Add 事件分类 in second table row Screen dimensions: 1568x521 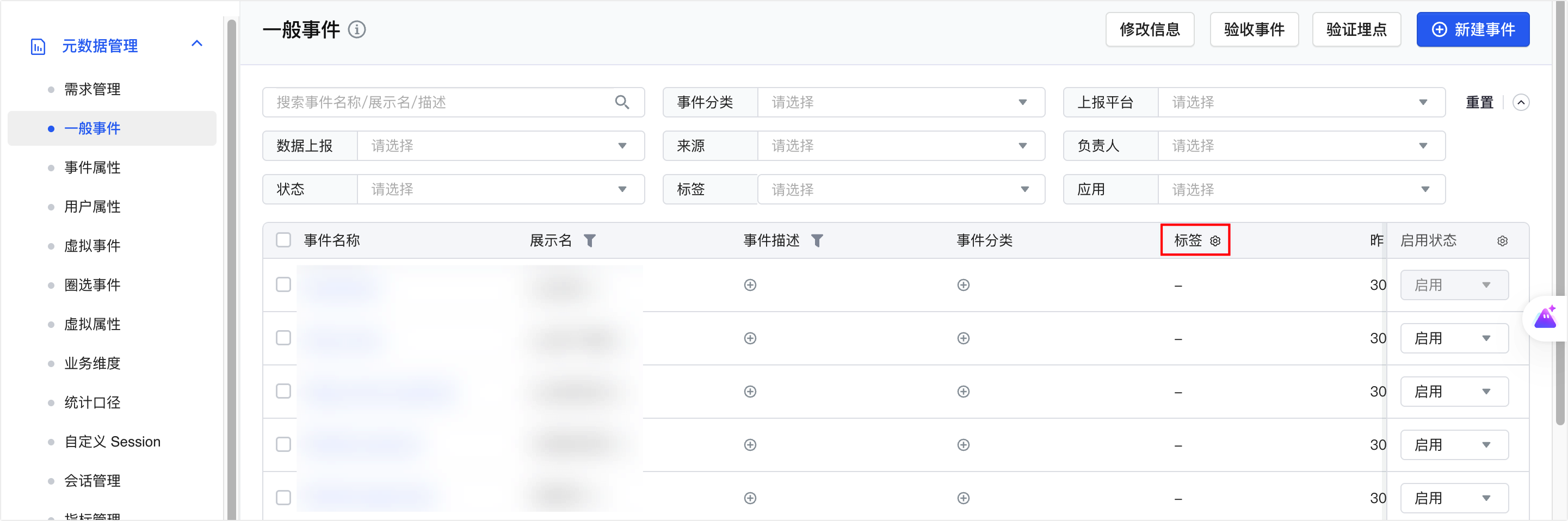tap(963, 338)
